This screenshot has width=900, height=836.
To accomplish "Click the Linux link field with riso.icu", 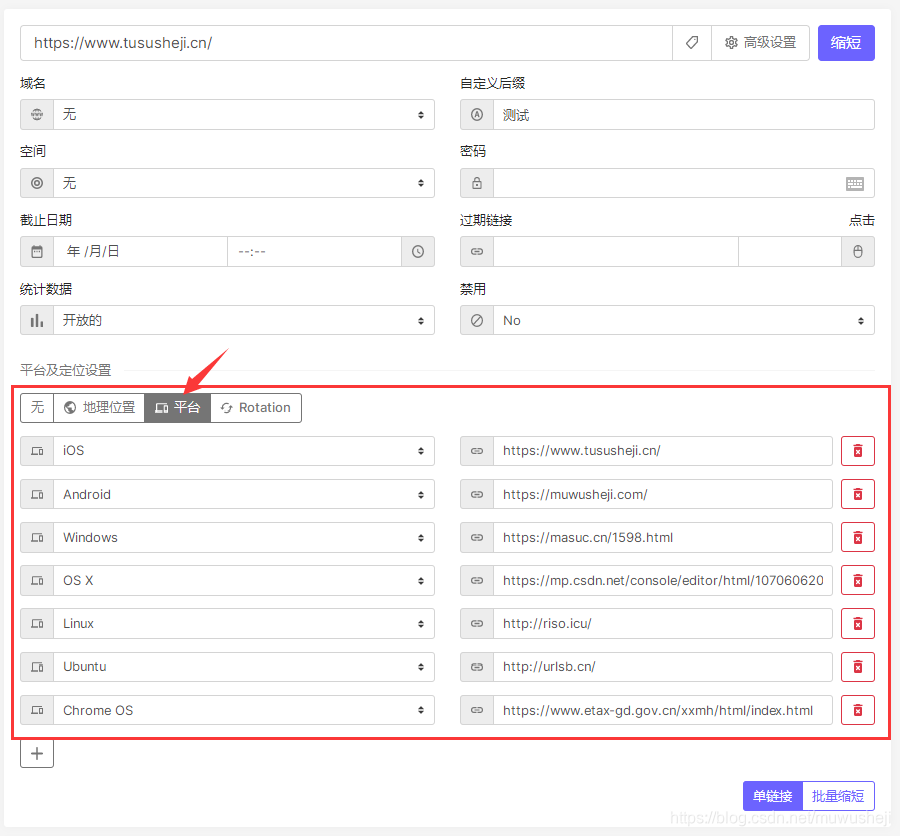I will click(x=663, y=624).
